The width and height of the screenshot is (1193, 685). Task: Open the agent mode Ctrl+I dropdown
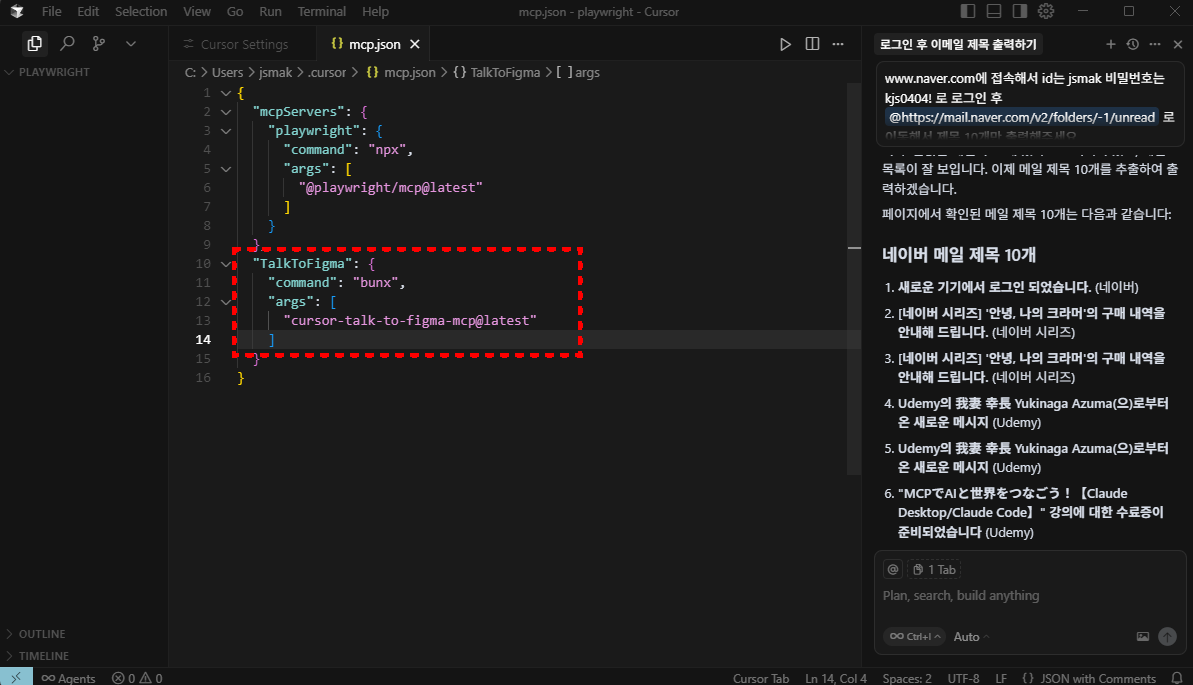coord(915,636)
